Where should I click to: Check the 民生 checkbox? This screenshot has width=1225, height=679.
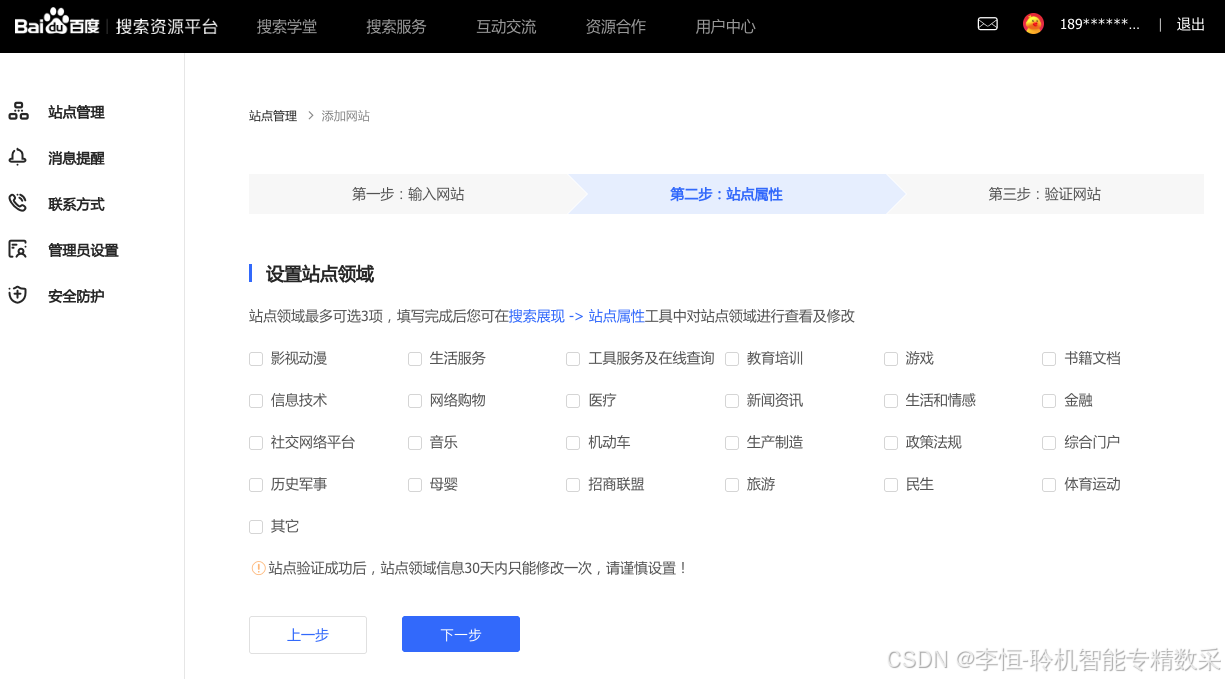(891, 485)
